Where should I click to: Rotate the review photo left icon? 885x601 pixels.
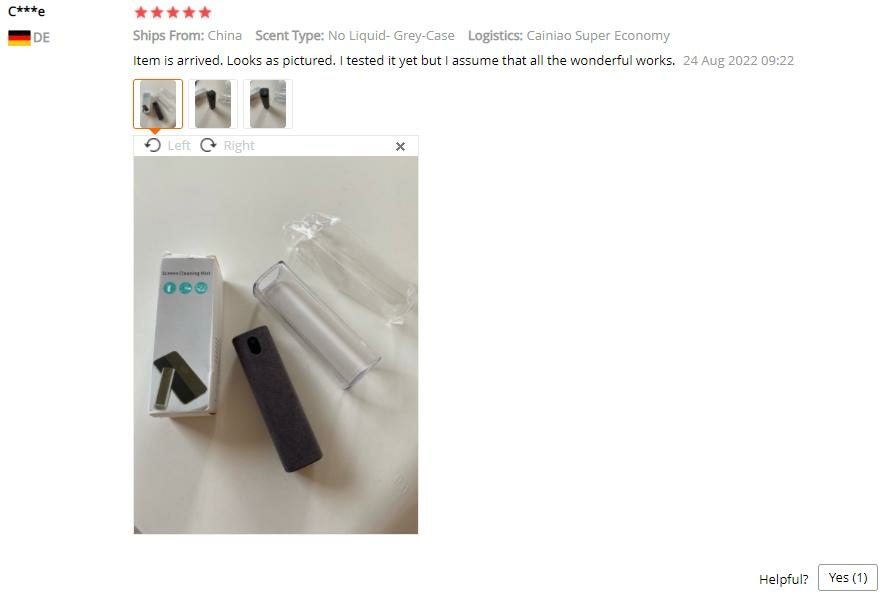pos(152,146)
